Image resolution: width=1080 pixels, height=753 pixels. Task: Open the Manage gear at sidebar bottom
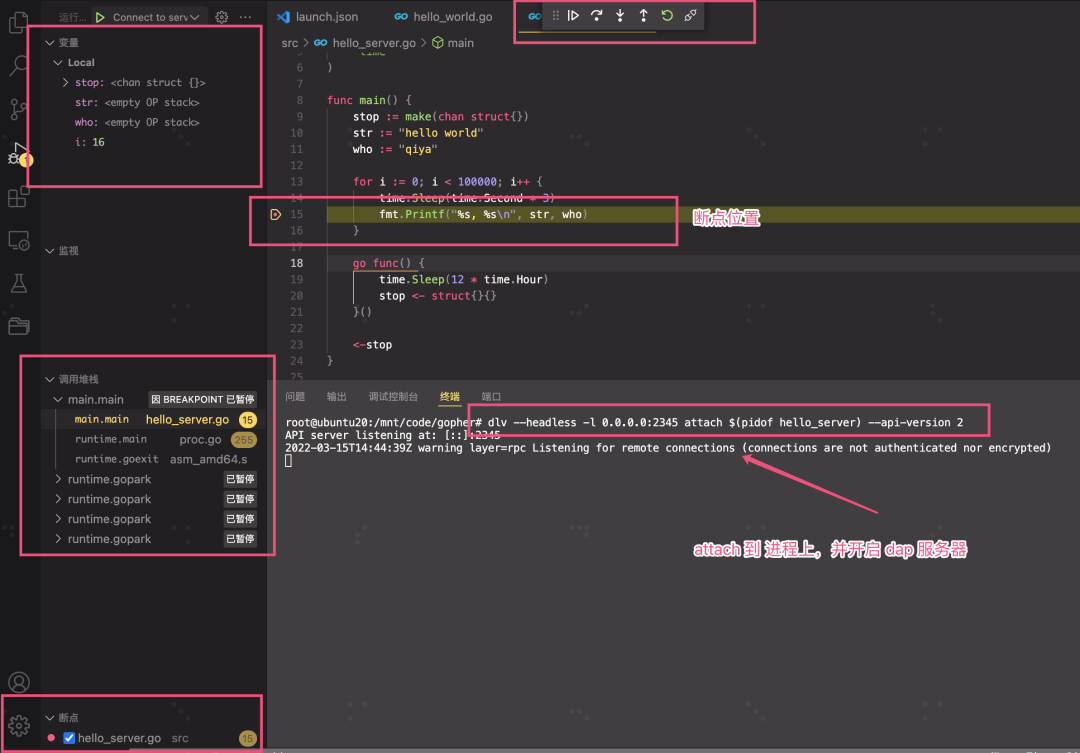click(x=19, y=725)
